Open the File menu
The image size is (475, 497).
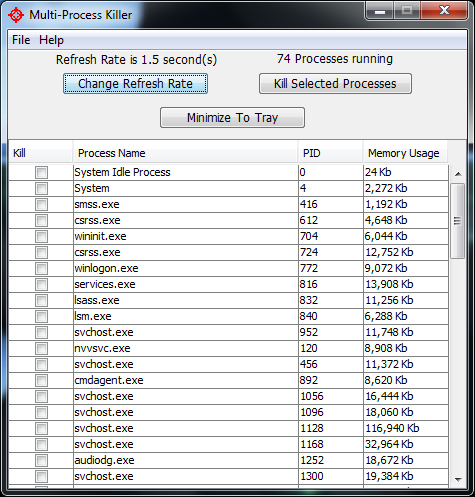point(21,40)
